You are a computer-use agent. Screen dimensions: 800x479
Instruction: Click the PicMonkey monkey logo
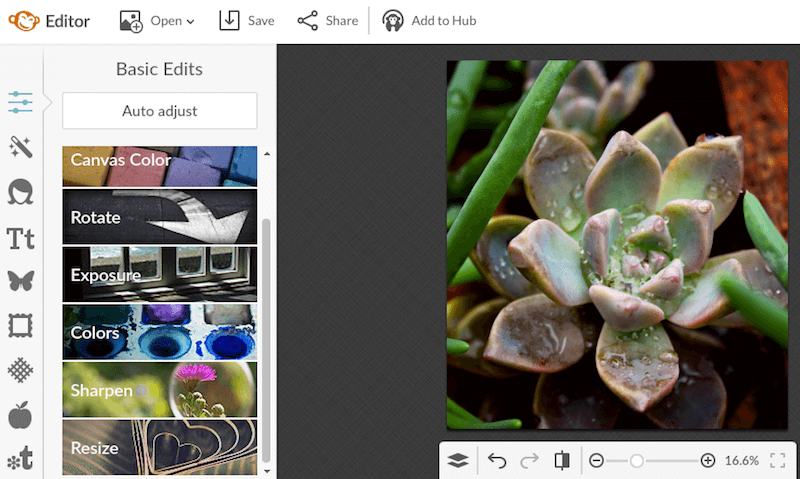(x=23, y=21)
